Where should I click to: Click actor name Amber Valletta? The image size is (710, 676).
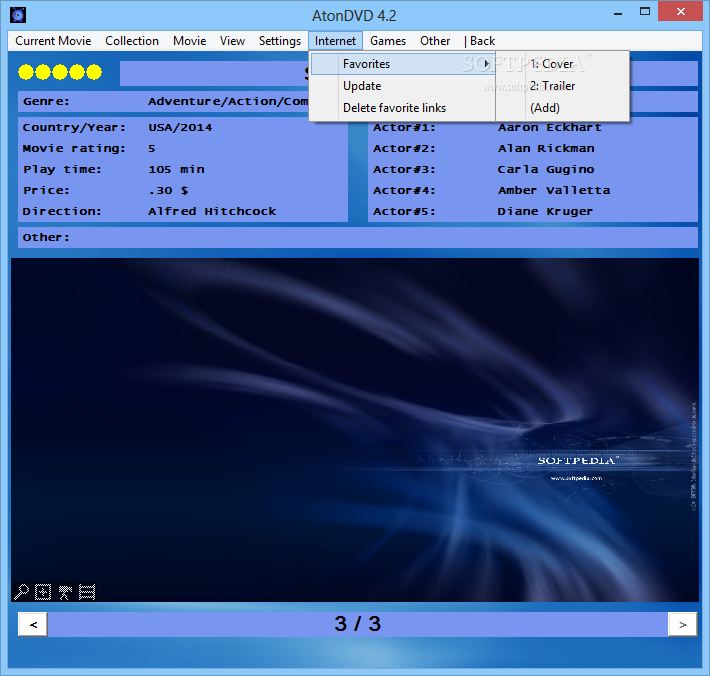554,190
